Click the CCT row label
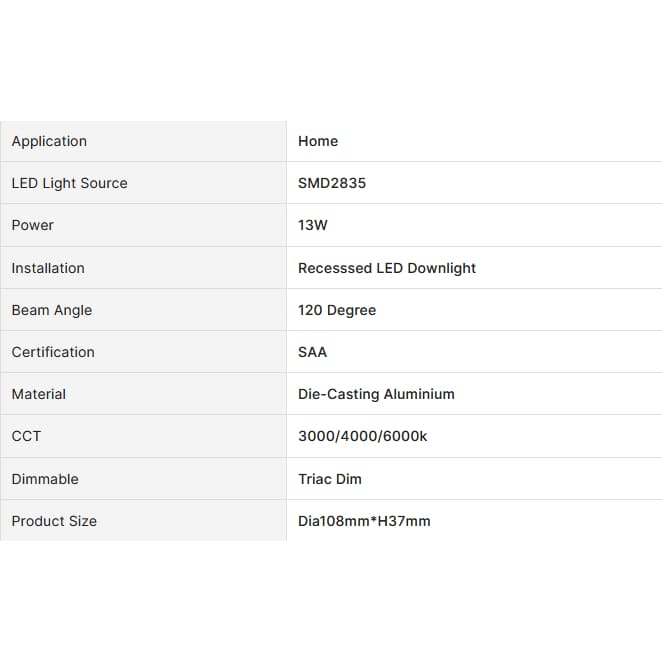Viewport: 662px width, 662px height. (x=26, y=436)
